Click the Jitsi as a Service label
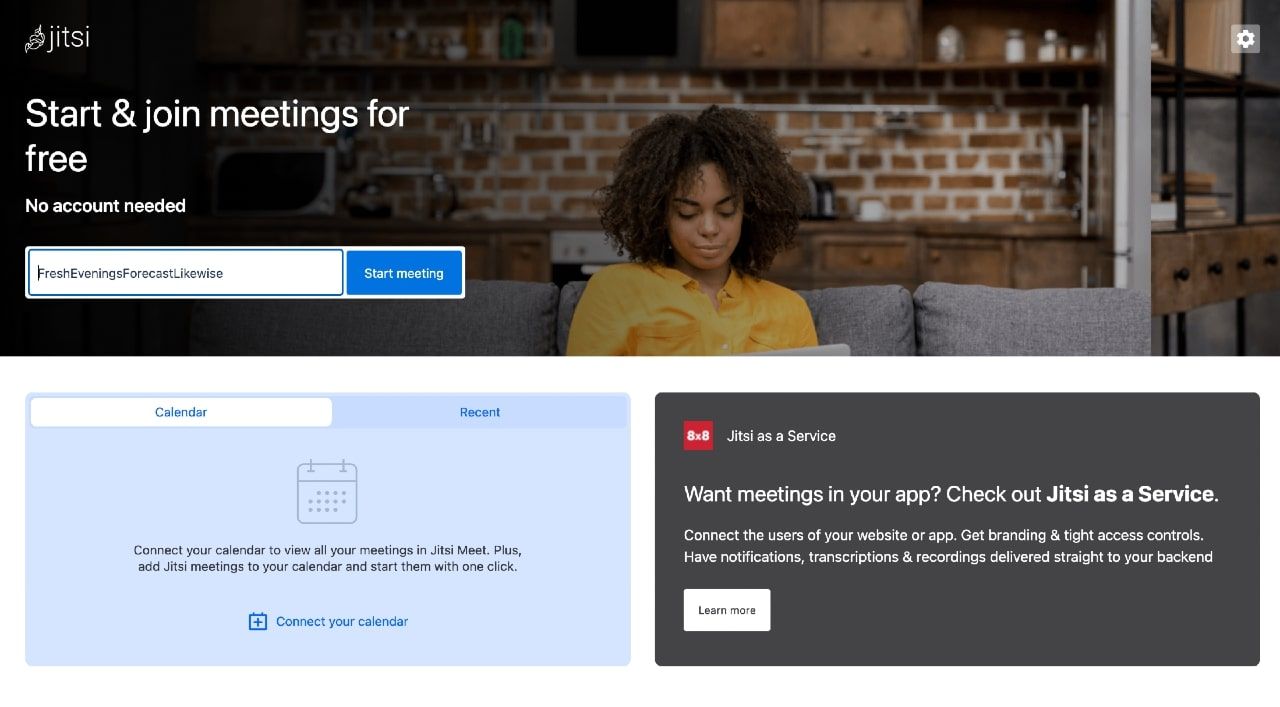The width and height of the screenshot is (1280, 707). click(781, 436)
